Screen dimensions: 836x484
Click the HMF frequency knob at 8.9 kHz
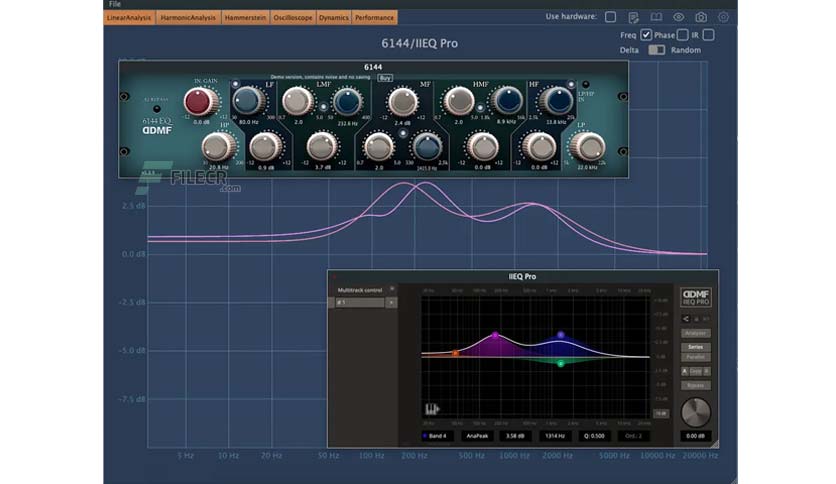click(x=507, y=101)
